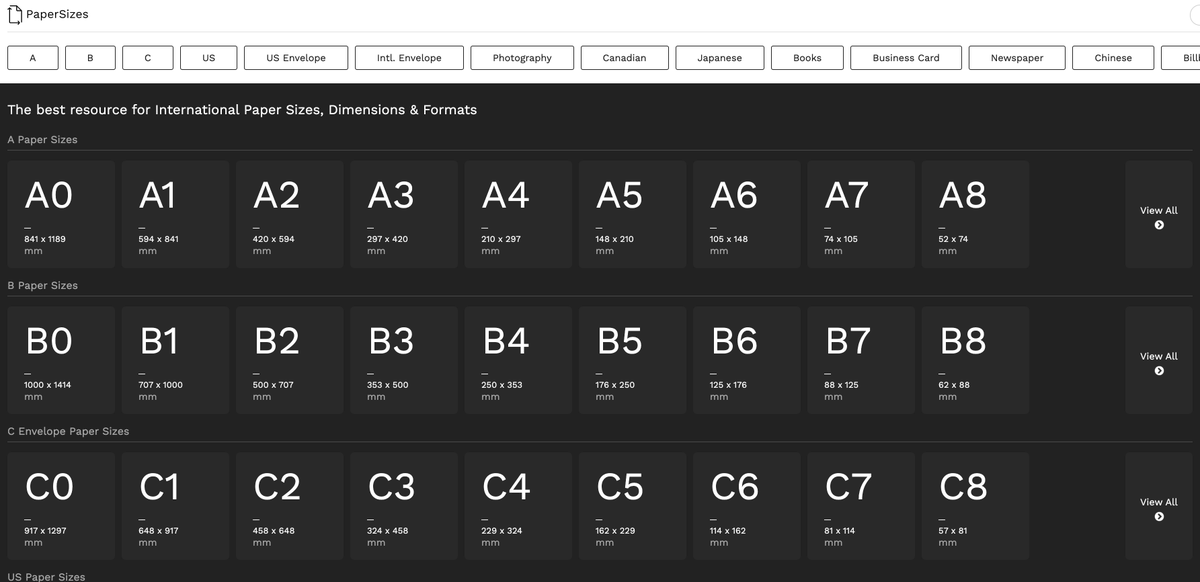The image size is (1200, 582).
Task: Select the C8 envelope card
Action: coord(975,507)
